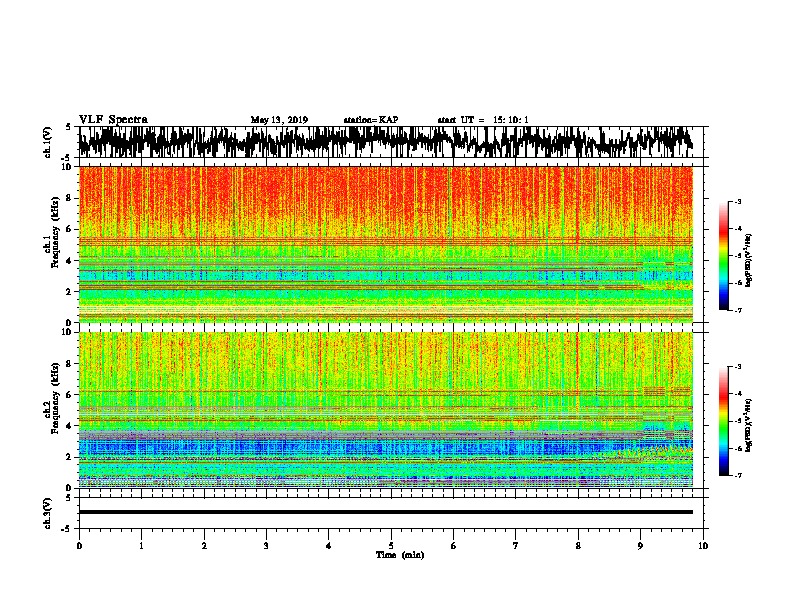Click the 'ch.1(V)' waveform axis label
Image resolution: width=792 pixels, height=612 pixels.
click(x=48, y=142)
